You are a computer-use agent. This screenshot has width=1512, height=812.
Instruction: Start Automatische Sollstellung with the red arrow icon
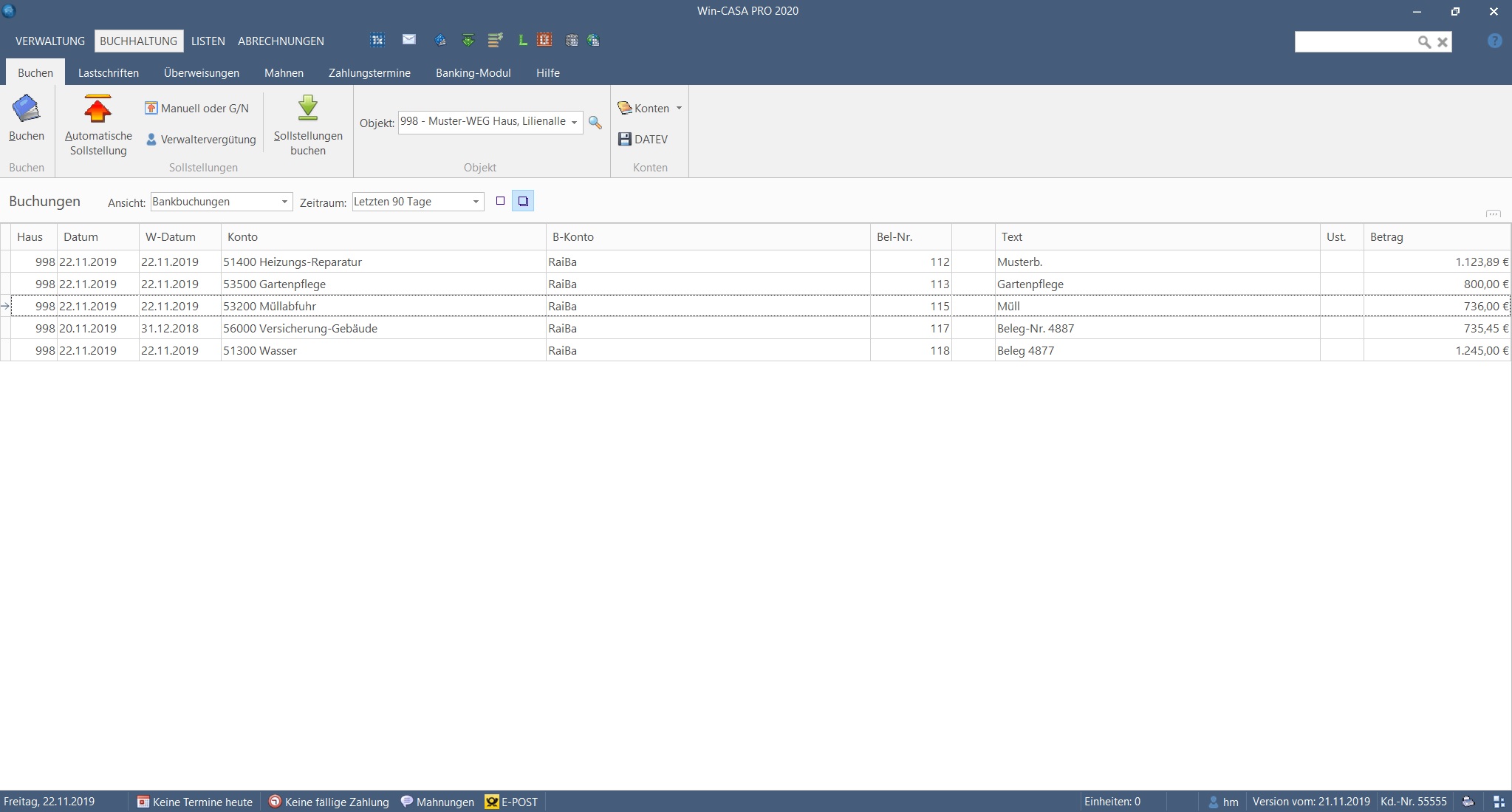[x=98, y=109]
